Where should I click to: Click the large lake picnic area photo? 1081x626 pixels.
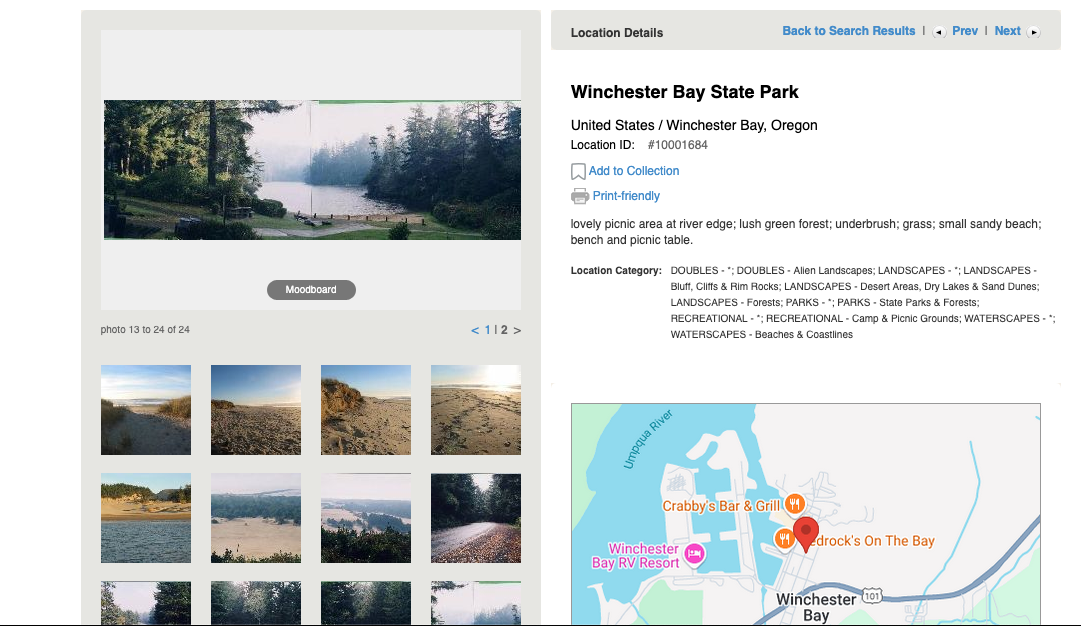point(312,170)
